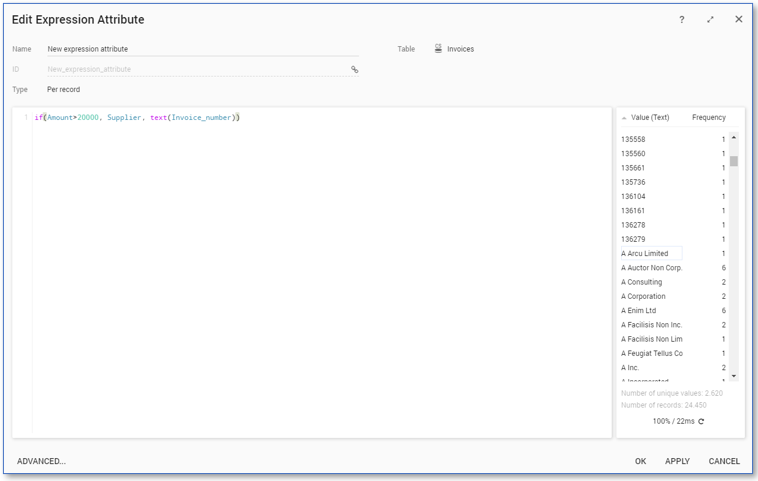The height and width of the screenshot is (481, 758).
Task: Click the value list scrollbar thumb
Action: click(734, 161)
